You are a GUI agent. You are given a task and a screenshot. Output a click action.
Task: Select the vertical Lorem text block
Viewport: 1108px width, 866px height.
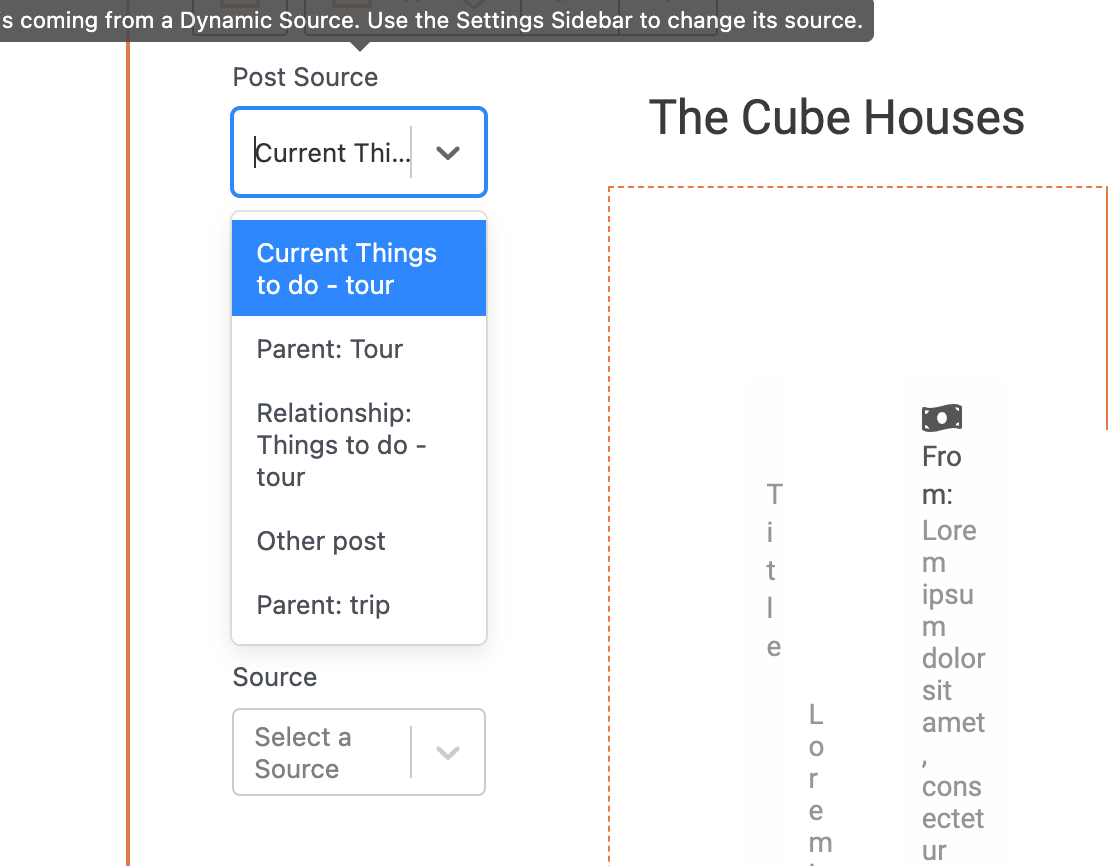point(820,783)
